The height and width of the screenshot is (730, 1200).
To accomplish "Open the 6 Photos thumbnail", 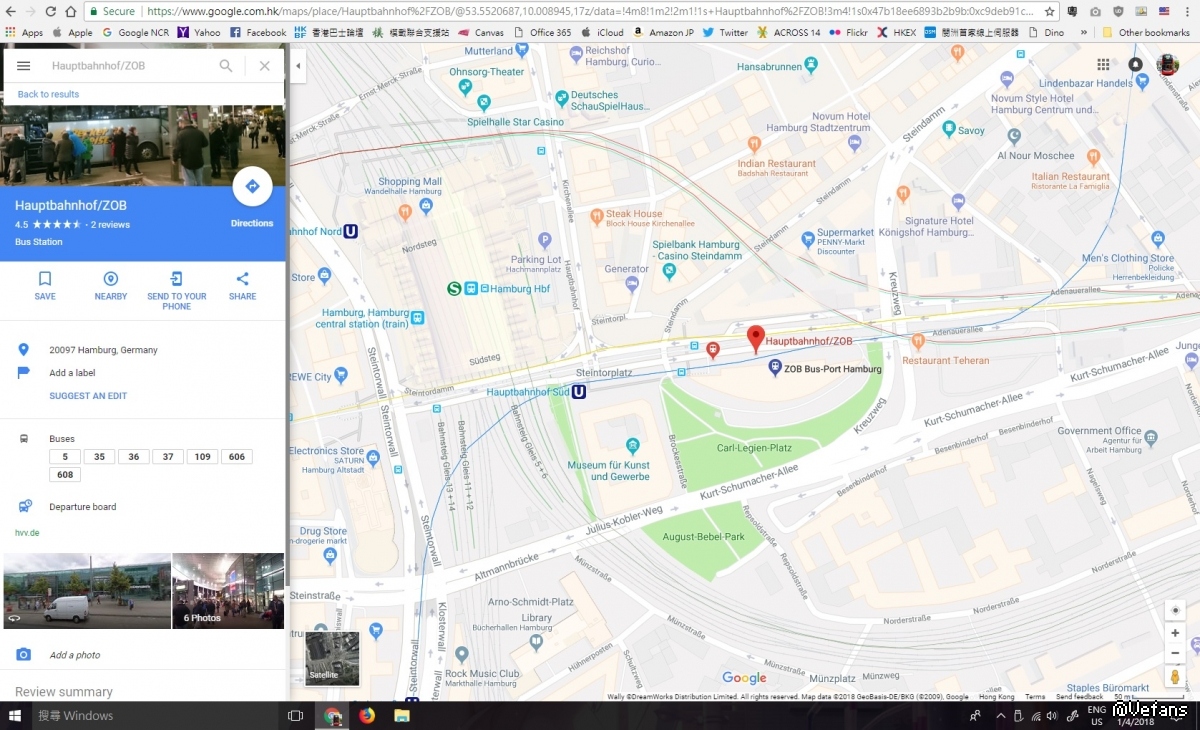I will 228,591.
